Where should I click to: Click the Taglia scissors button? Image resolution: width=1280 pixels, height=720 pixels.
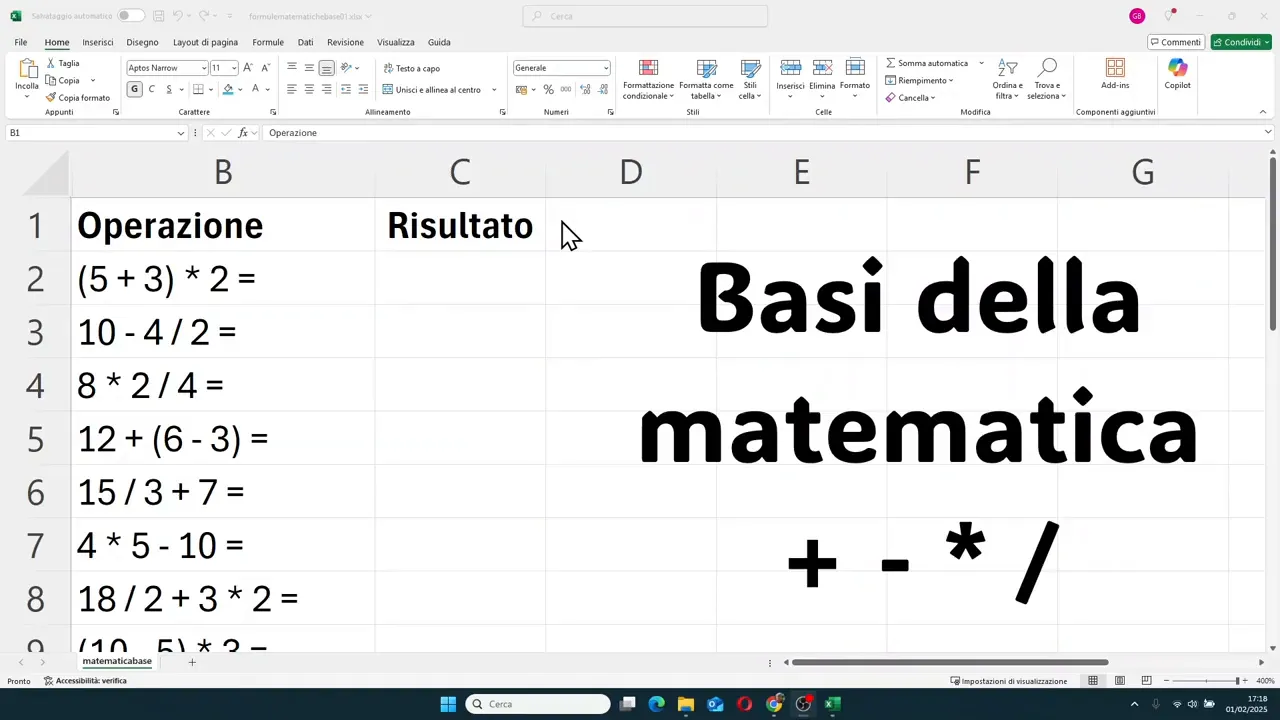pyautogui.click(x=62, y=63)
